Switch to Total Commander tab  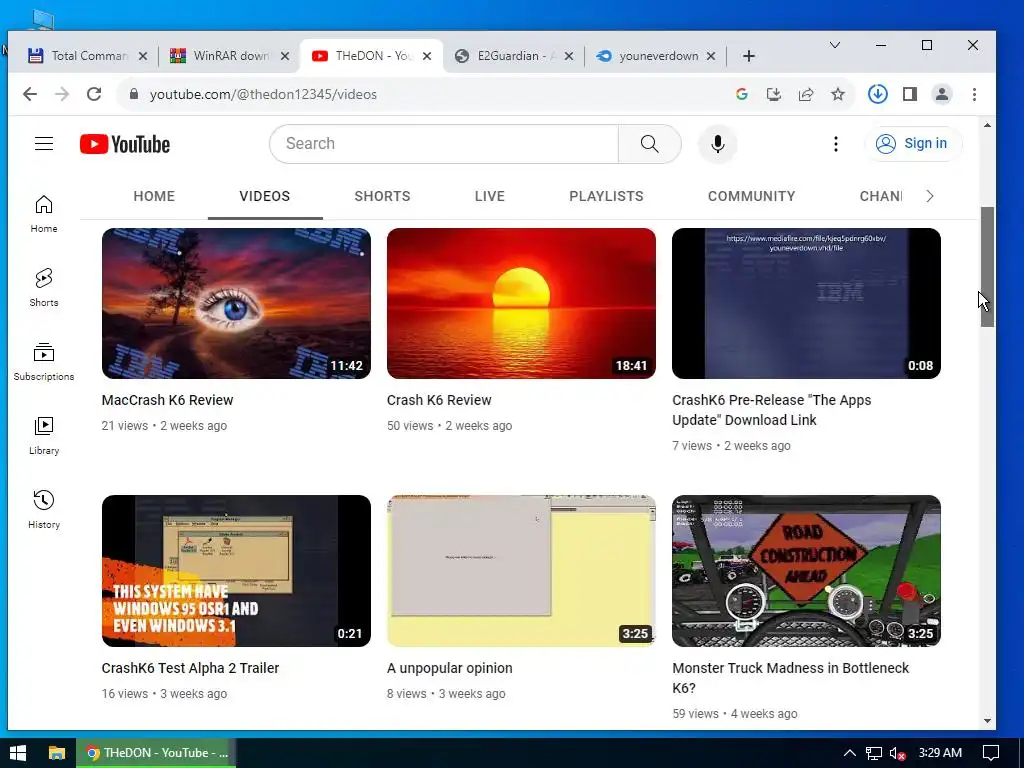[x=88, y=56]
